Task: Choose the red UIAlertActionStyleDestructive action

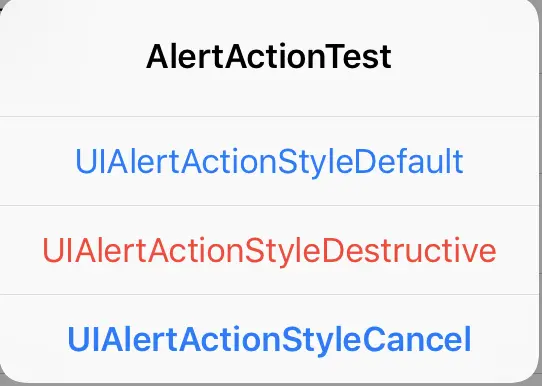Action: click(269, 250)
